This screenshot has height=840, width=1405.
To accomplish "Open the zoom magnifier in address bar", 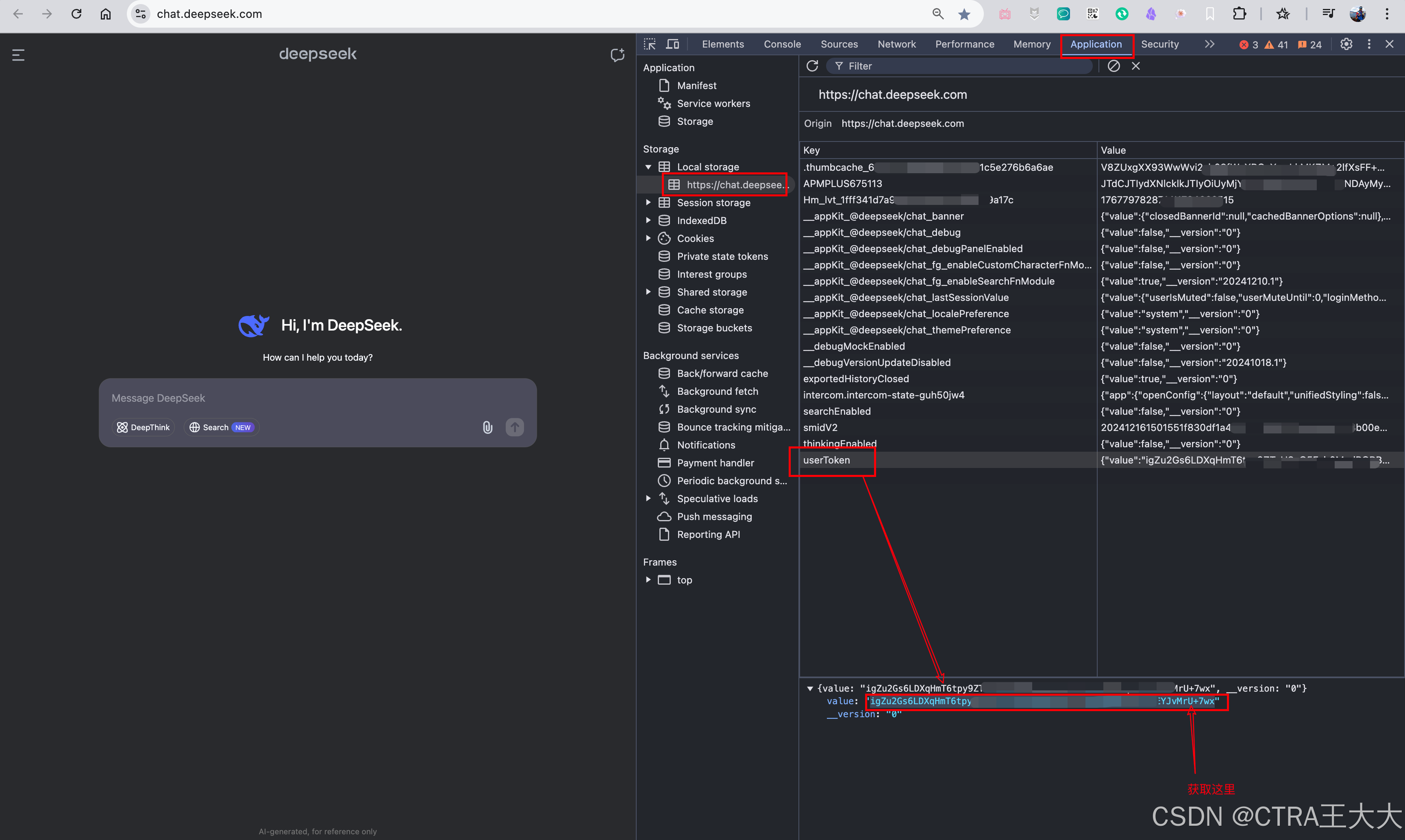I will (x=937, y=13).
